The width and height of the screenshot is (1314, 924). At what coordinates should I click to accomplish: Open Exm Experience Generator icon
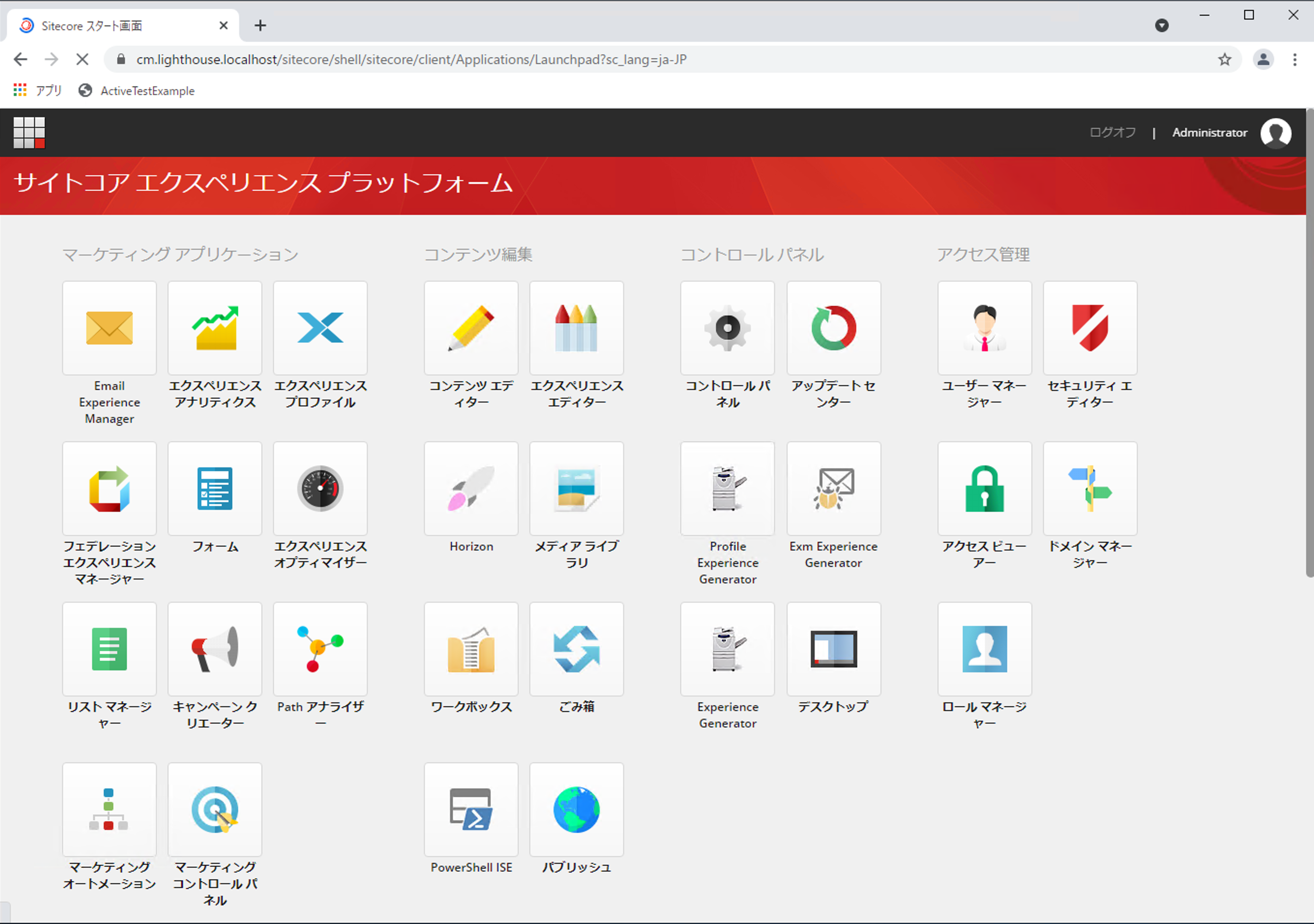tap(833, 489)
